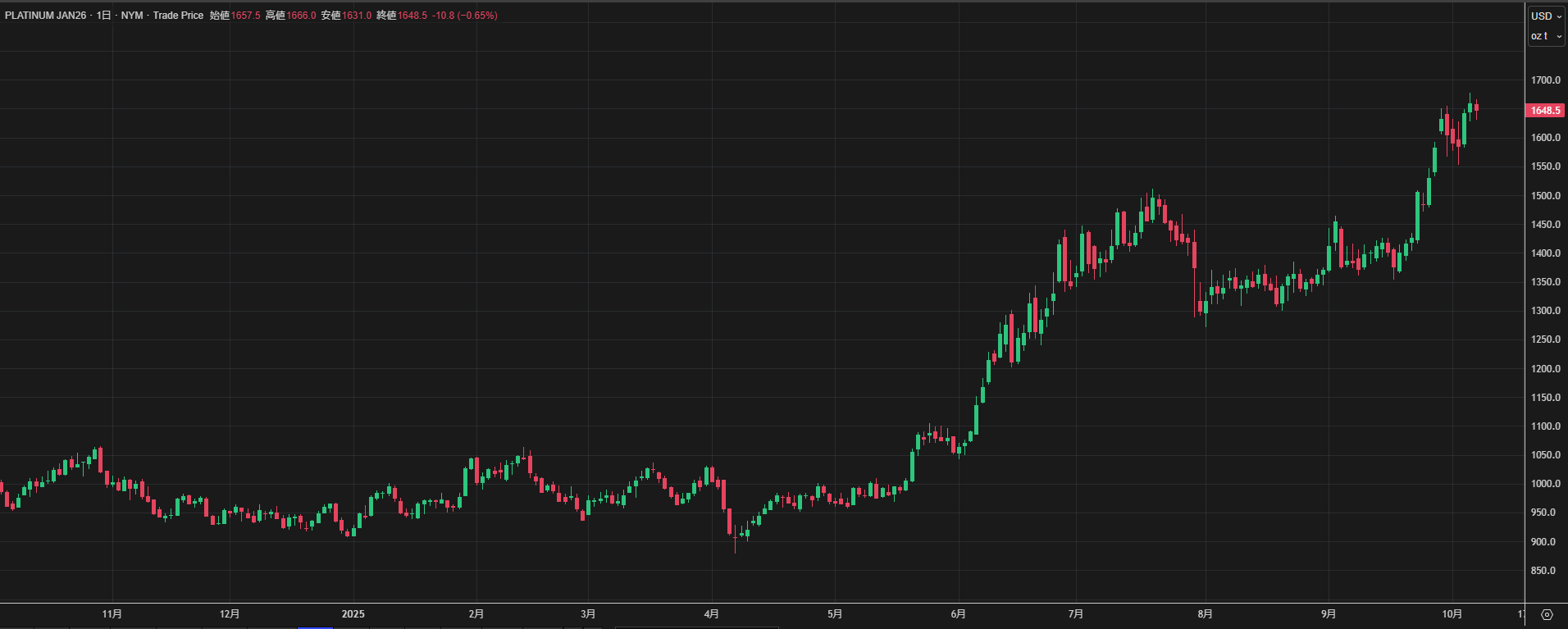Click the Trade Price label in header
1568x629 pixels.
coord(178,16)
